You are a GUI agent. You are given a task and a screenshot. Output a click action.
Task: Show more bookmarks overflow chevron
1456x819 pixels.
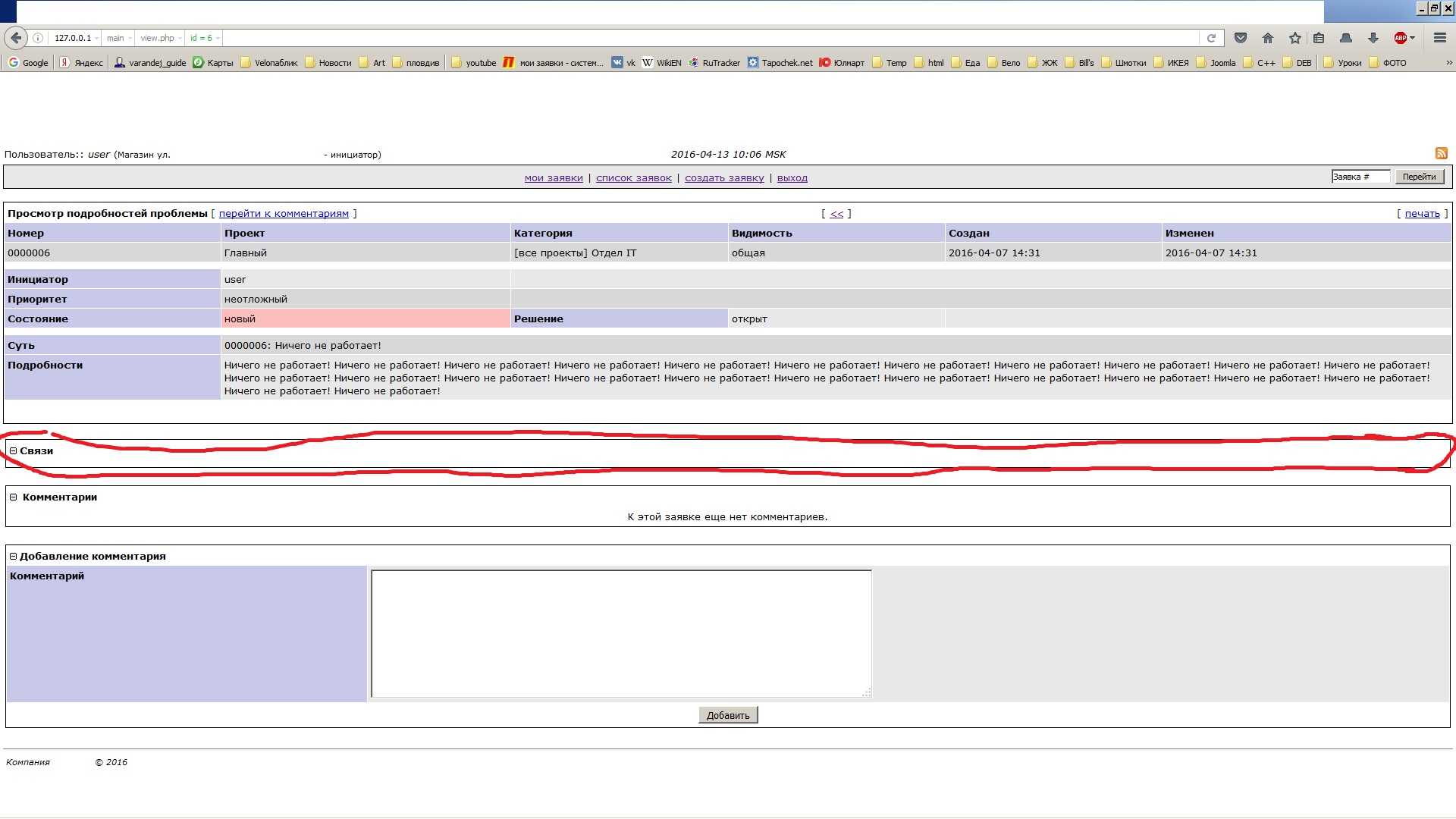coord(1448,63)
